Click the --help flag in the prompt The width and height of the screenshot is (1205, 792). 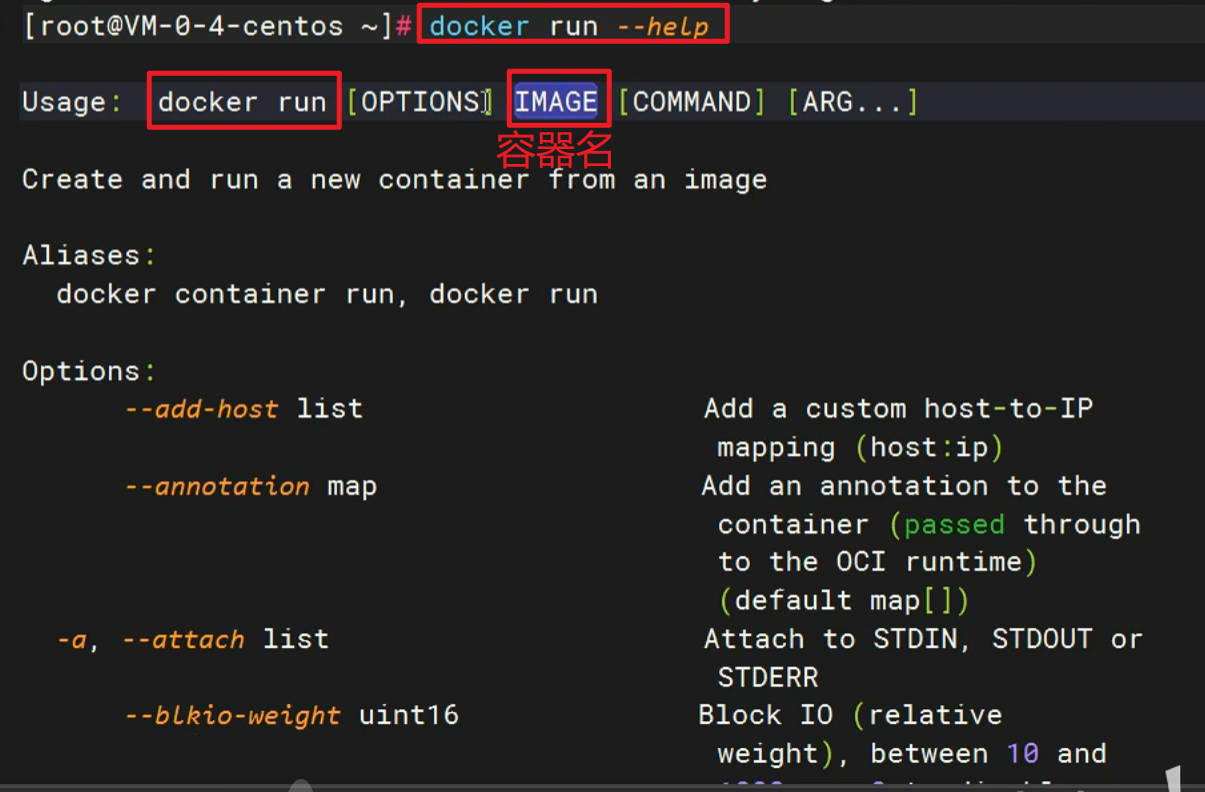pyautogui.click(x=665, y=25)
